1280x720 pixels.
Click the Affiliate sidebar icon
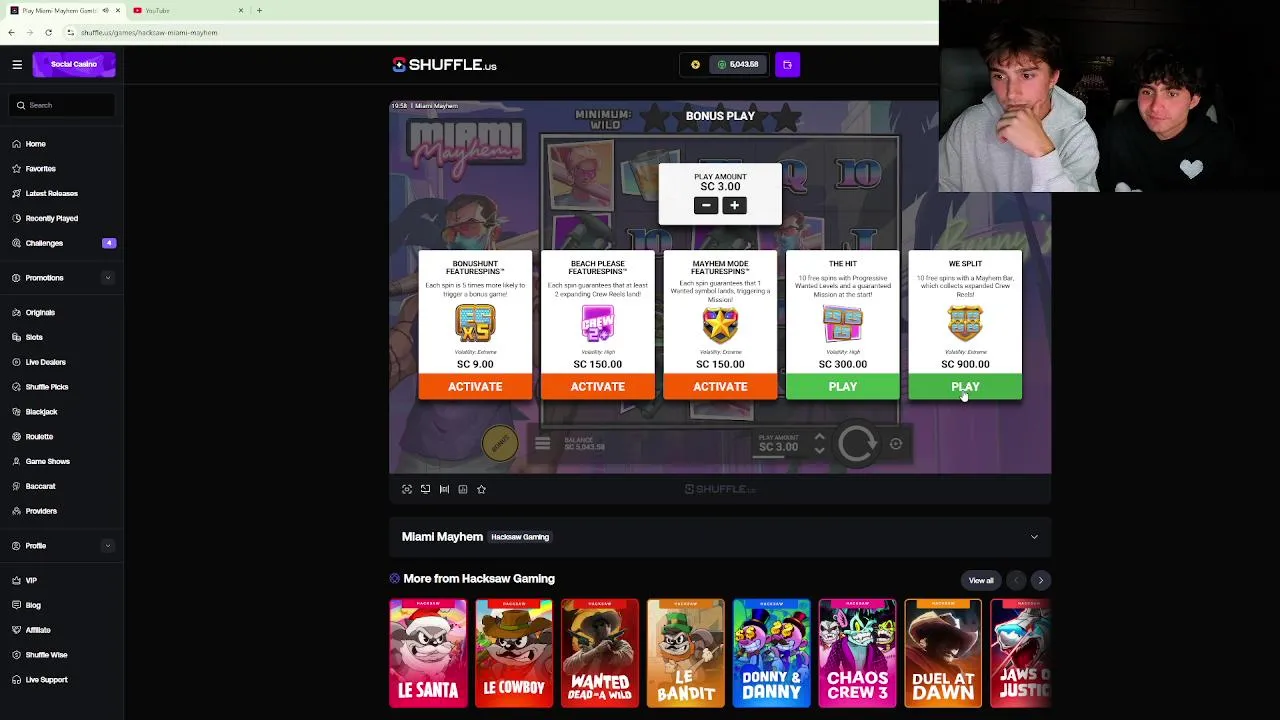[17, 630]
